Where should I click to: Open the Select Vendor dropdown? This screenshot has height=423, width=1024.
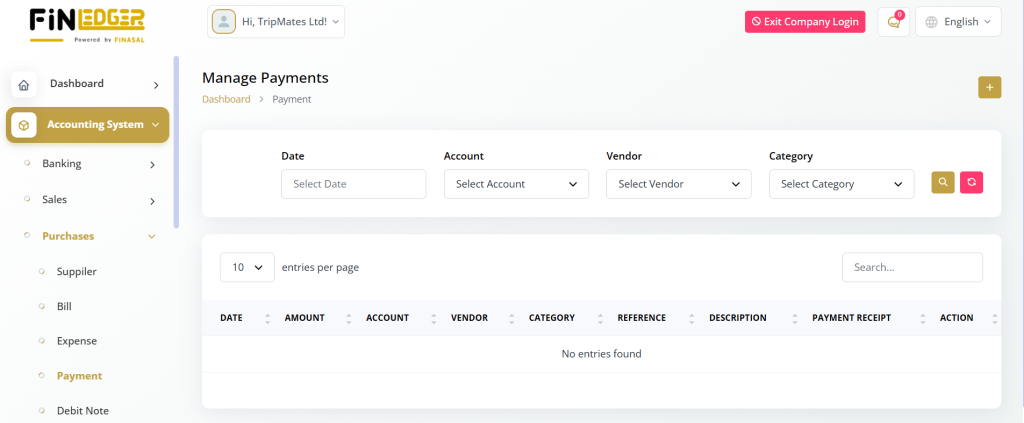coord(678,184)
